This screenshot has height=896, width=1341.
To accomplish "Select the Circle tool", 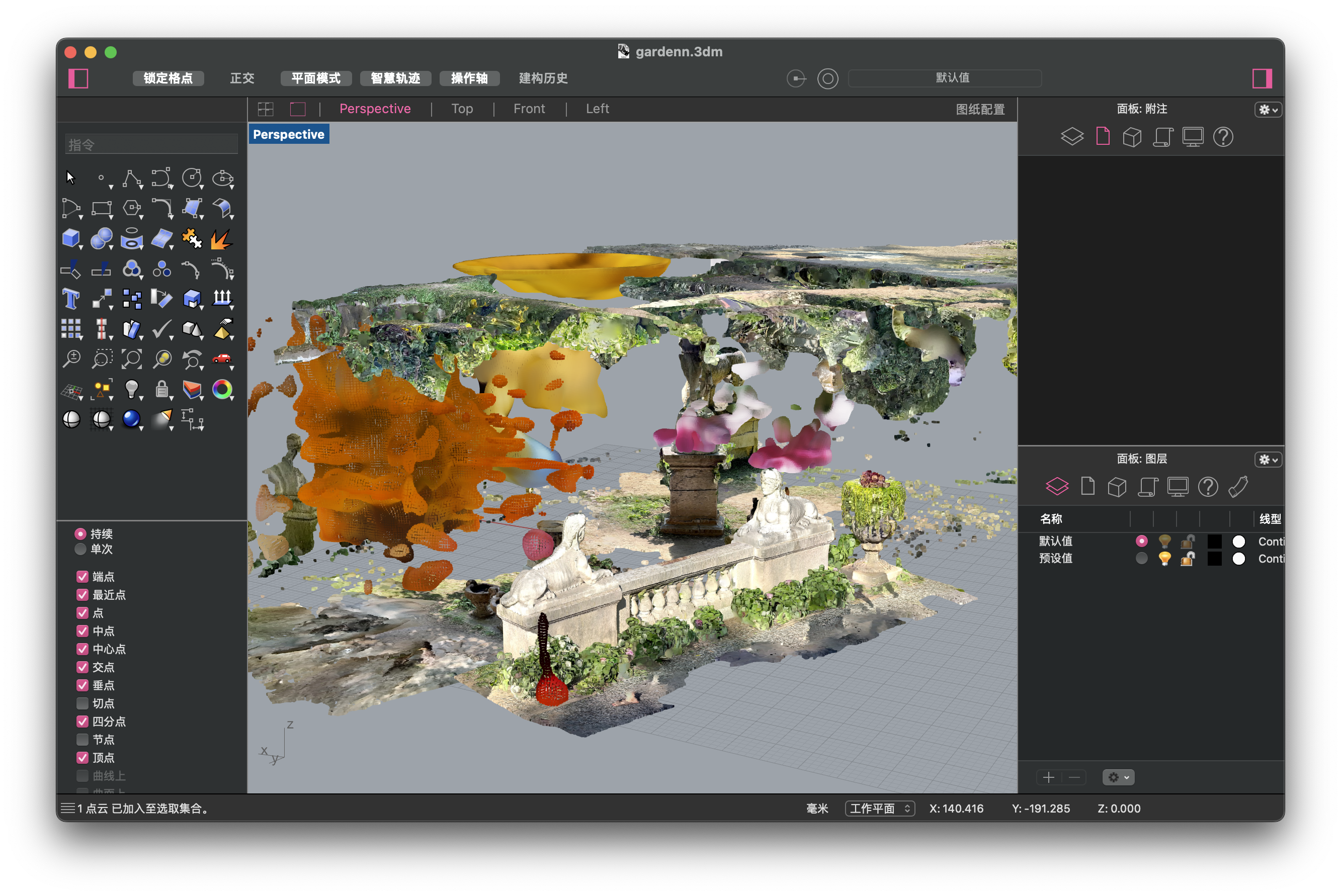I will point(192,178).
